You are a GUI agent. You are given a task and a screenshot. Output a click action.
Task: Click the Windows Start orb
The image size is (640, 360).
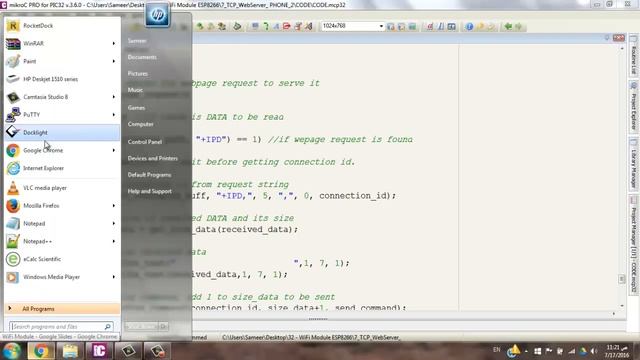(x=11, y=351)
